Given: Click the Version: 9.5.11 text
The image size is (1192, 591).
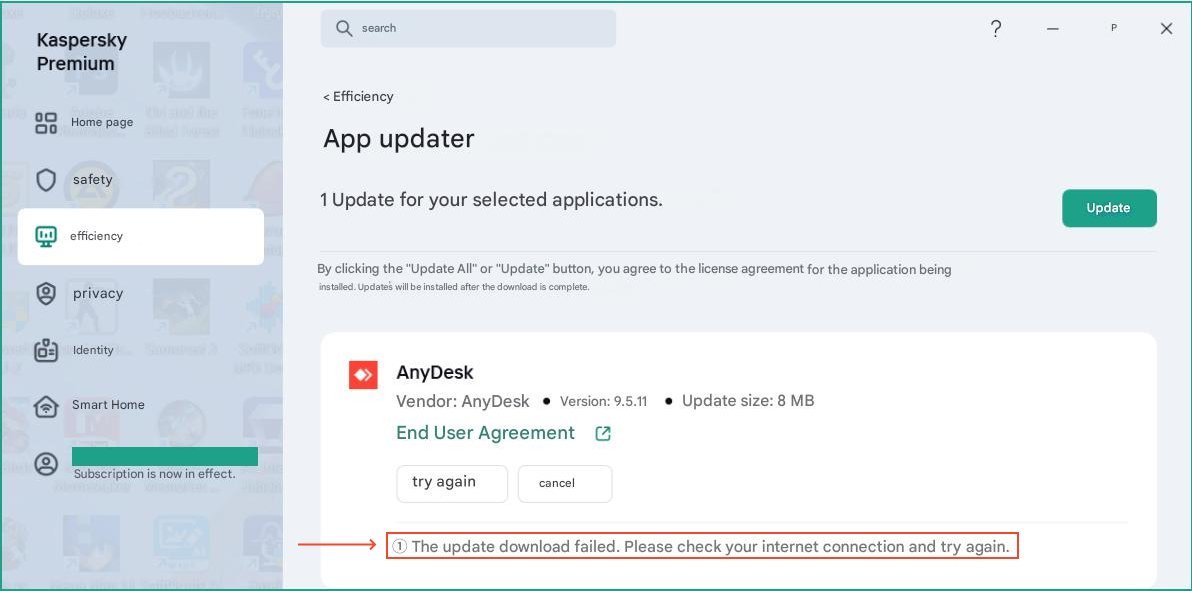Looking at the screenshot, I should point(604,402).
